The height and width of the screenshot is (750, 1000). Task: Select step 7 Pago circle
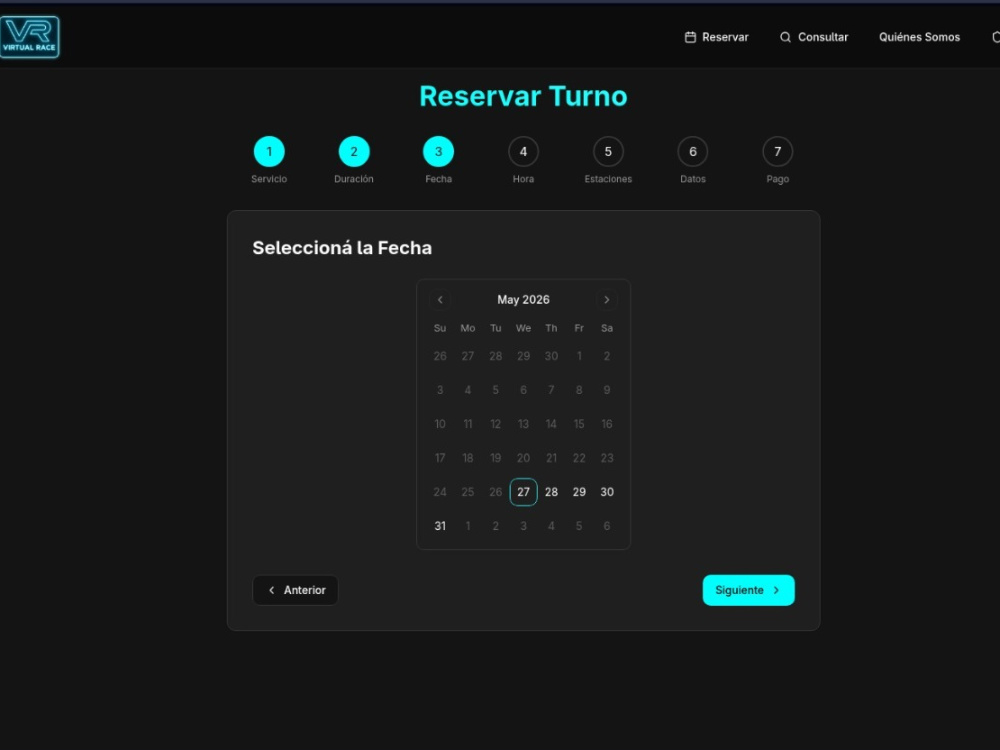(x=777, y=152)
